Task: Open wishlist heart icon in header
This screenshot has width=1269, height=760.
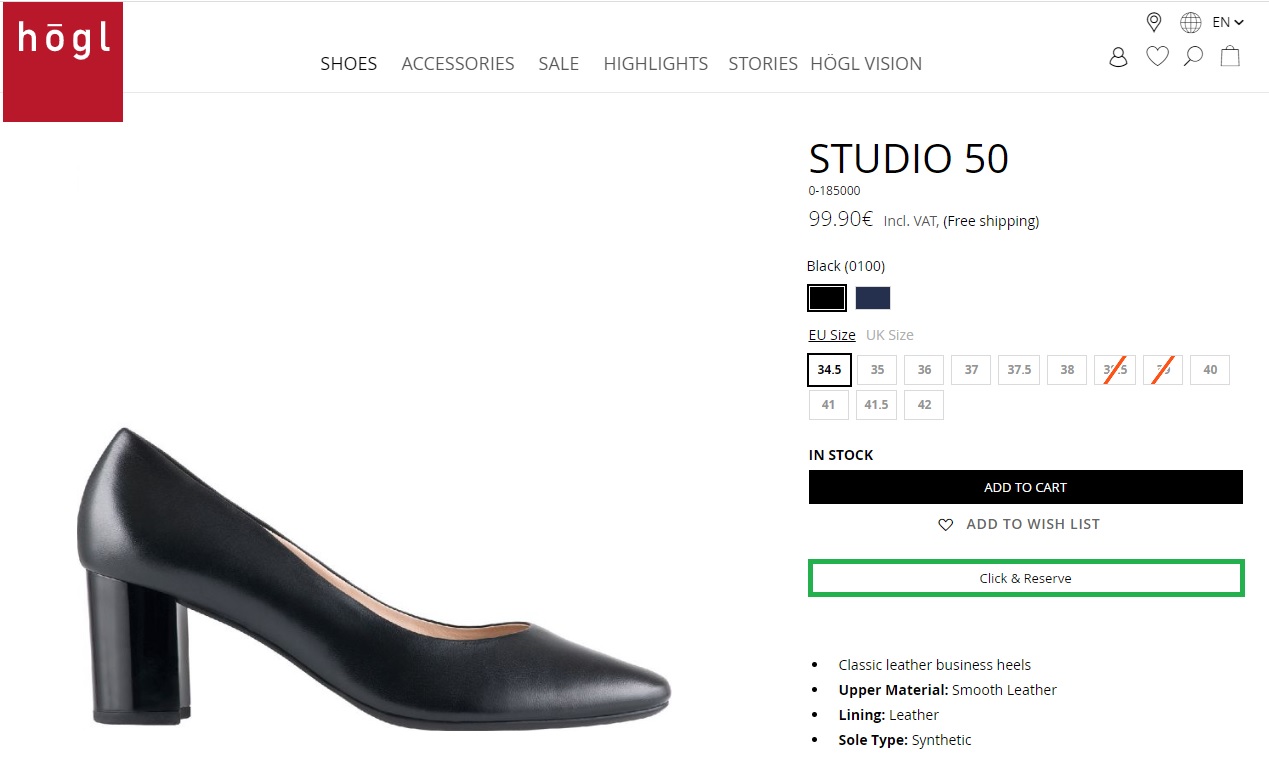Action: (1157, 57)
